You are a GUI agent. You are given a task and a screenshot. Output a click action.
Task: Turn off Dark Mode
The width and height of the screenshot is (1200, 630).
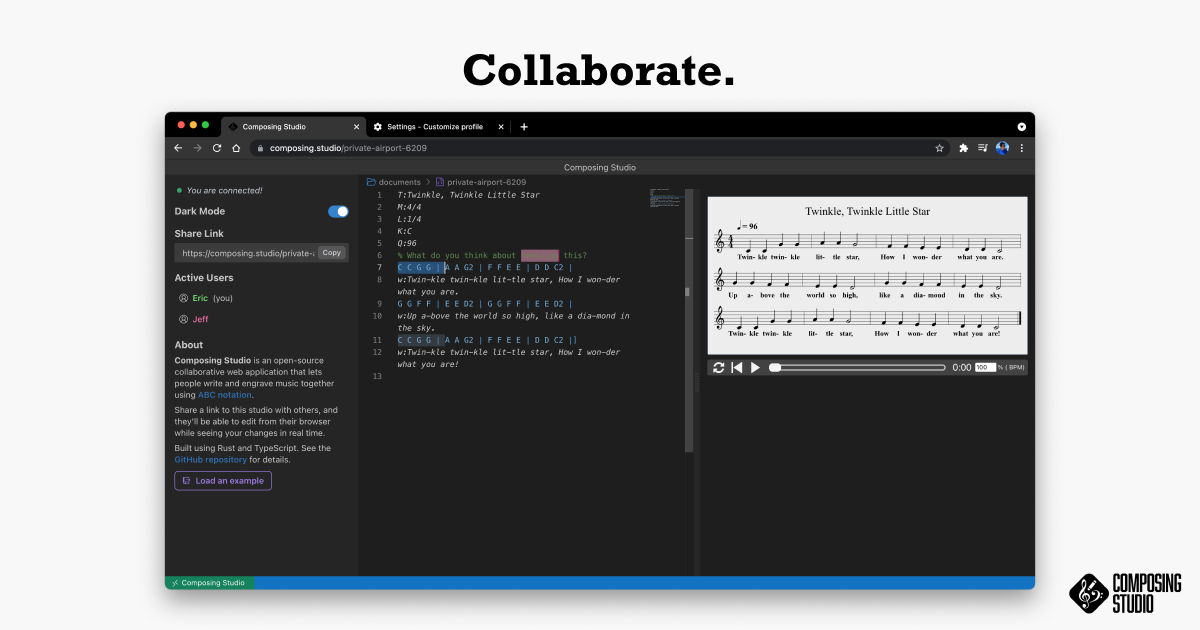click(338, 211)
